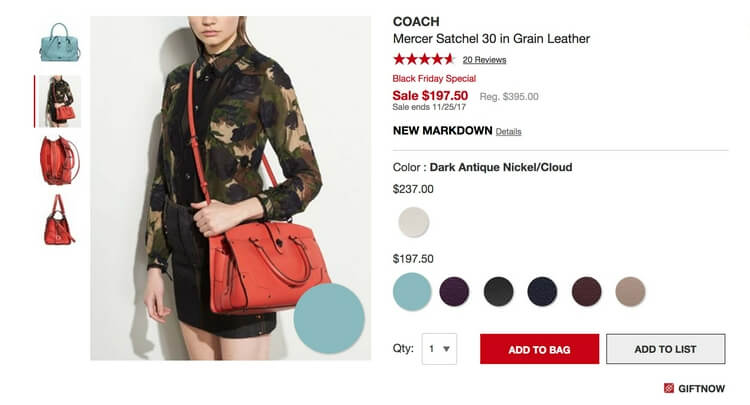Choose the black color swatch
This screenshot has width=750, height=405.
(x=498, y=291)
